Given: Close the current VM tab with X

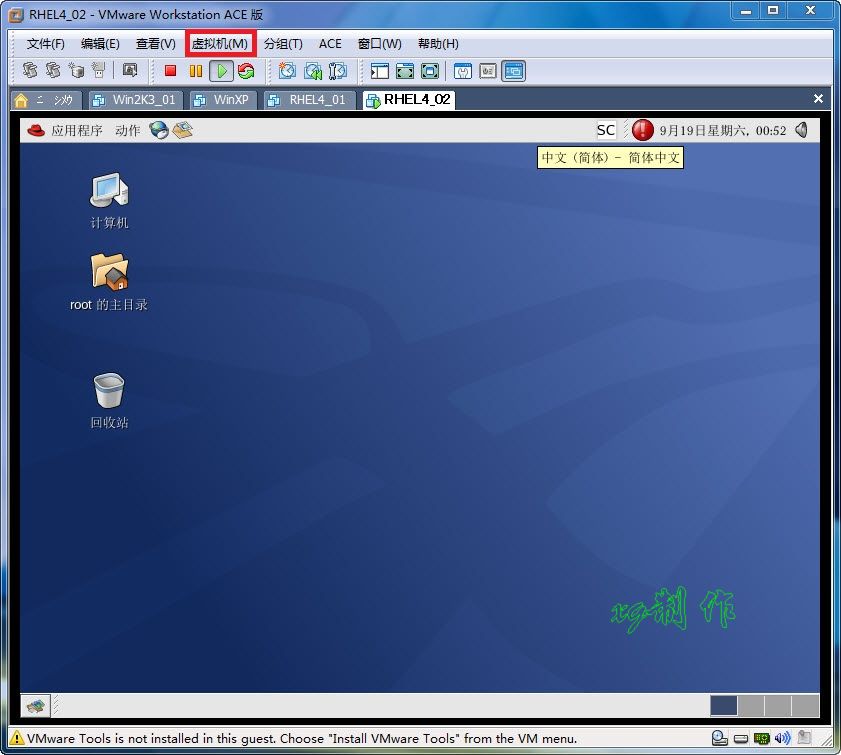Looking at the screenshot, I should coord(818,99).
